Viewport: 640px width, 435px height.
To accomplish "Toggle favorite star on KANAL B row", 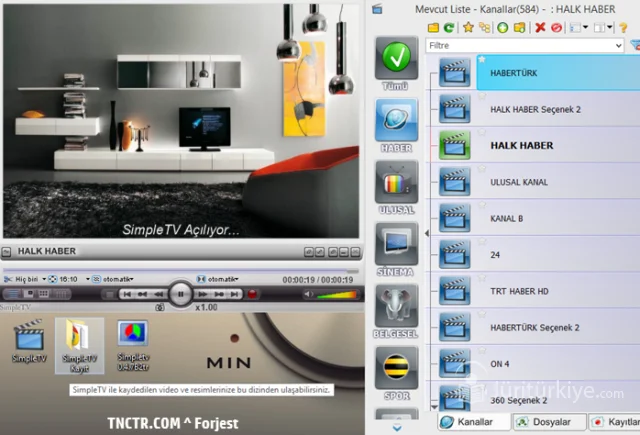I will (482, 205).
